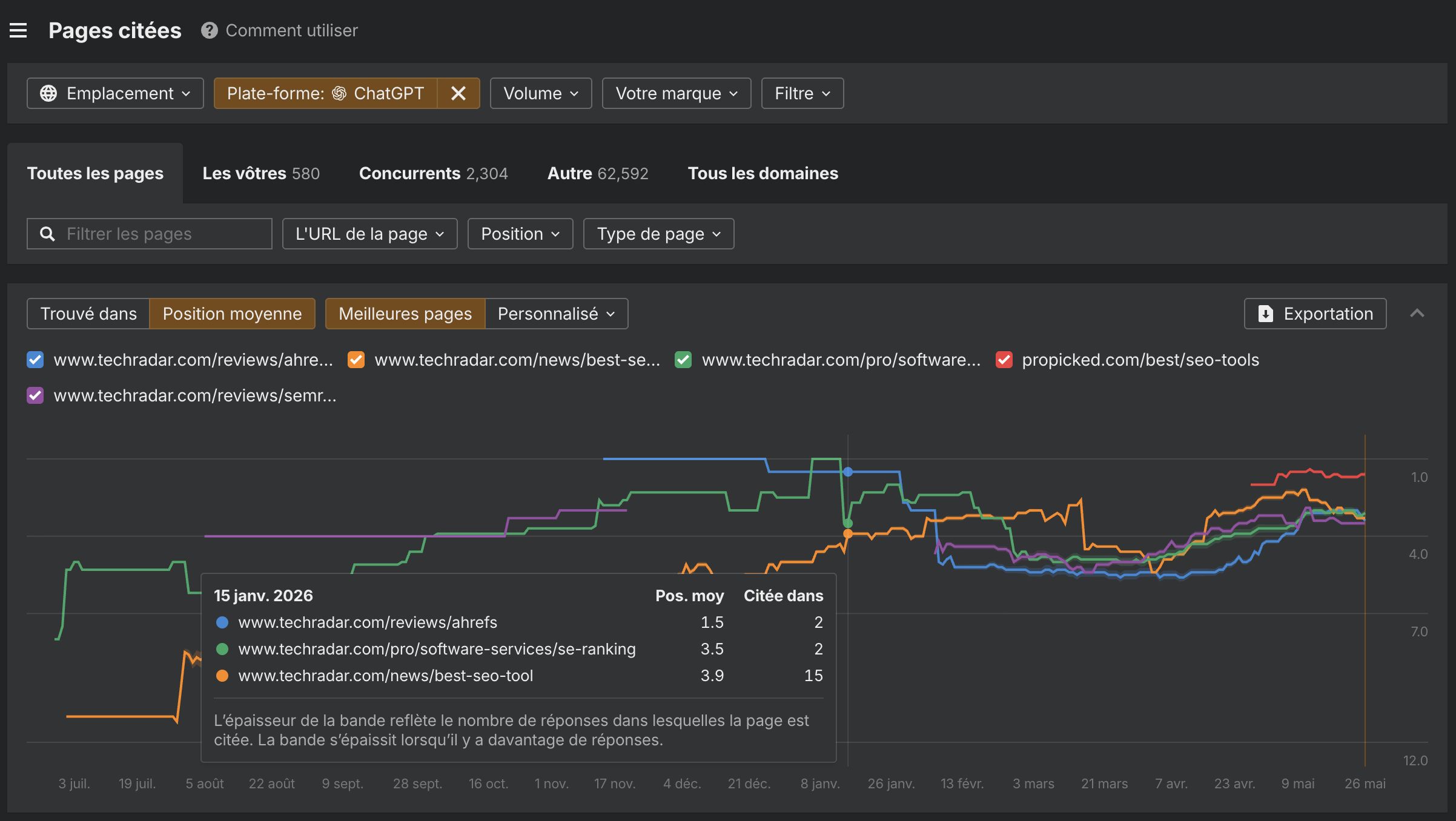The width and height of the screenshot is (1456, 821).
Task: Click the green se-ranking tooltip color dot
Action: click(x=222, y=649)
